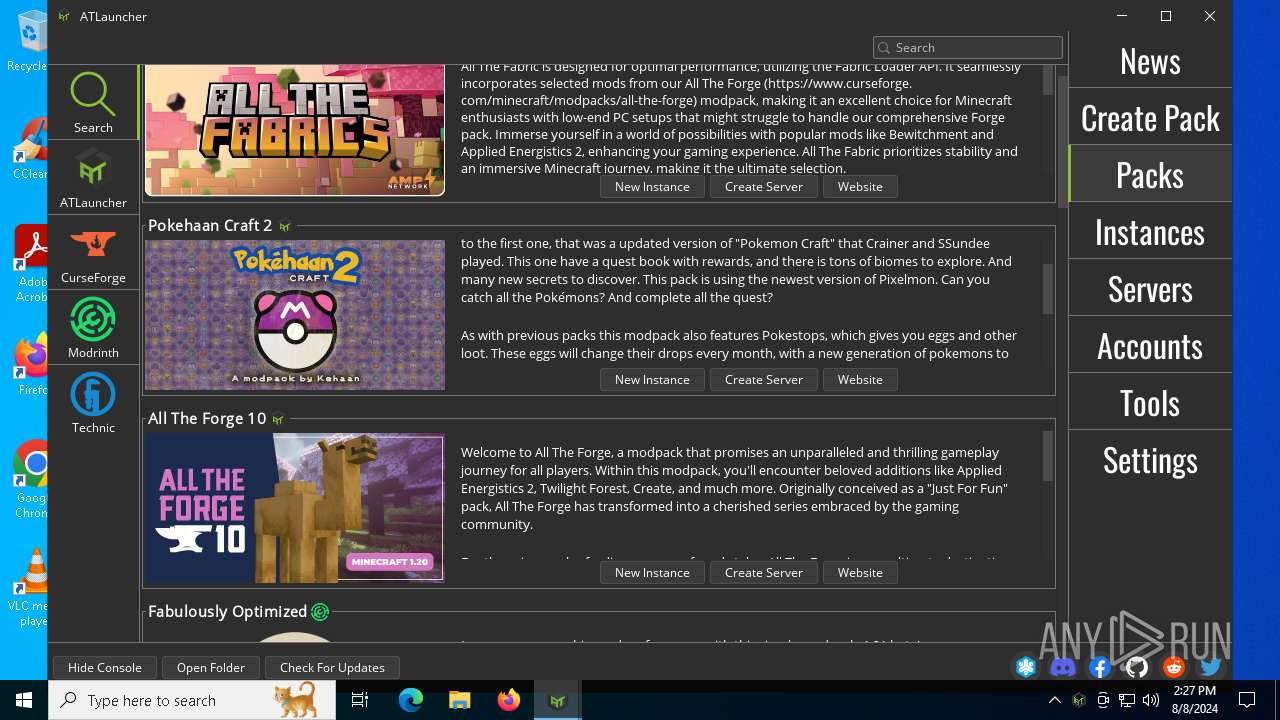Switch to the News tab
This screenshot has width=1280, height=720.
(x=1150, y=60)
